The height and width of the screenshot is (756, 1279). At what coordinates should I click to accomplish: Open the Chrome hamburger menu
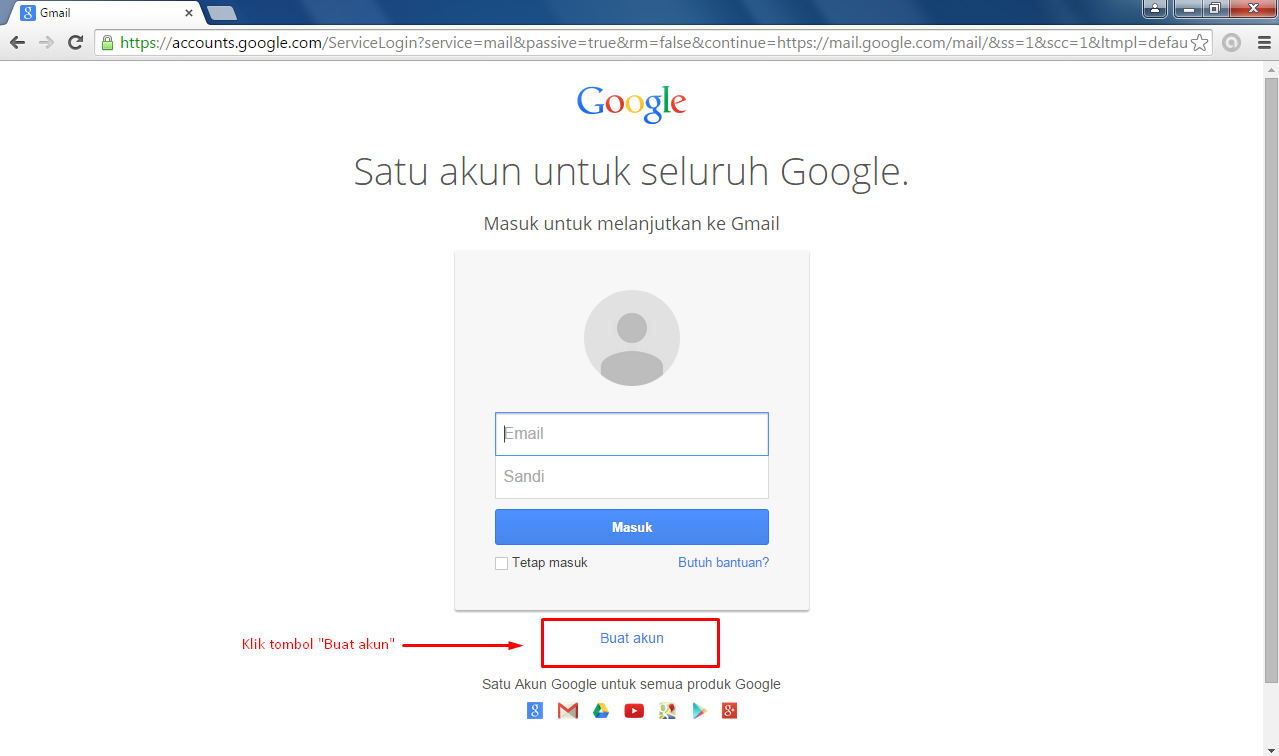click(1264, 43)
